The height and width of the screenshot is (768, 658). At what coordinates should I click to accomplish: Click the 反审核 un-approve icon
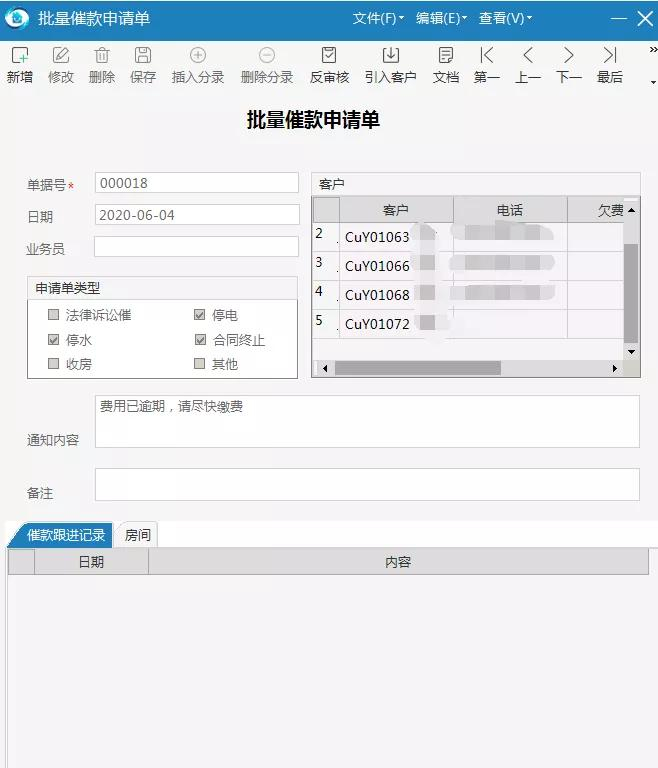tap(329, 55)
